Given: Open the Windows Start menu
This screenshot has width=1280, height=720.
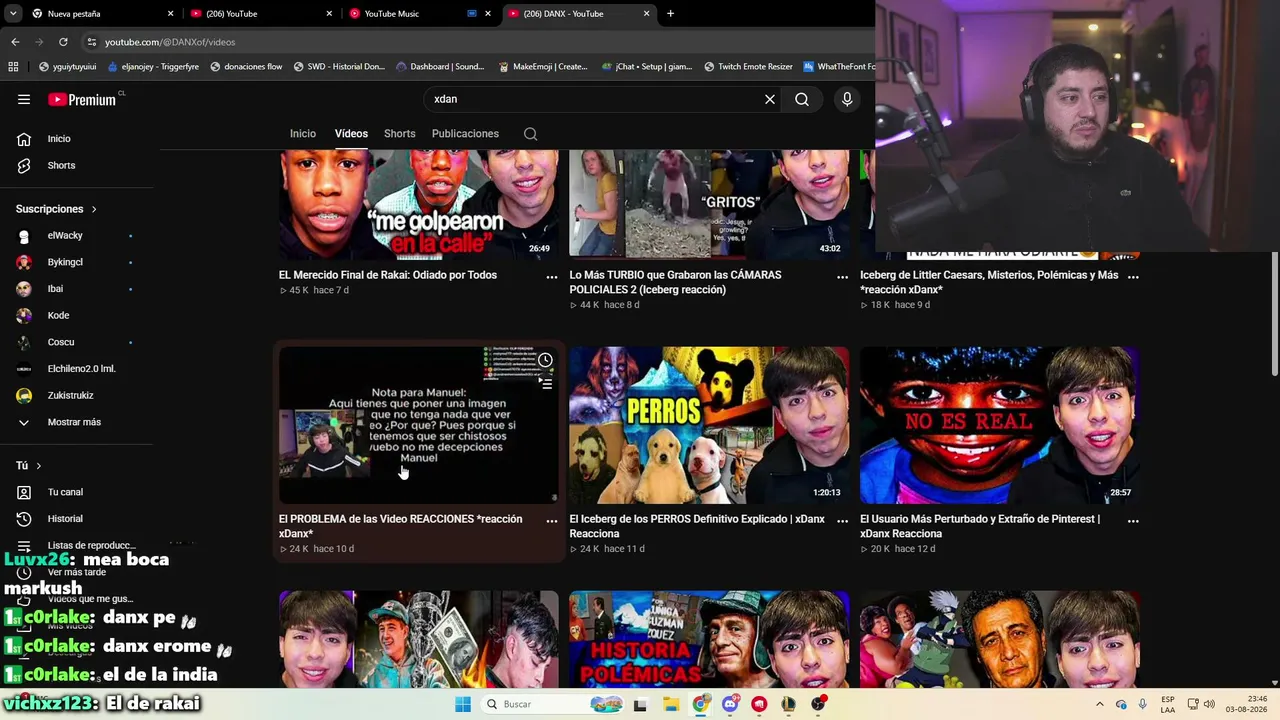Looking at the screenshot, I should [x=463, y=704].
